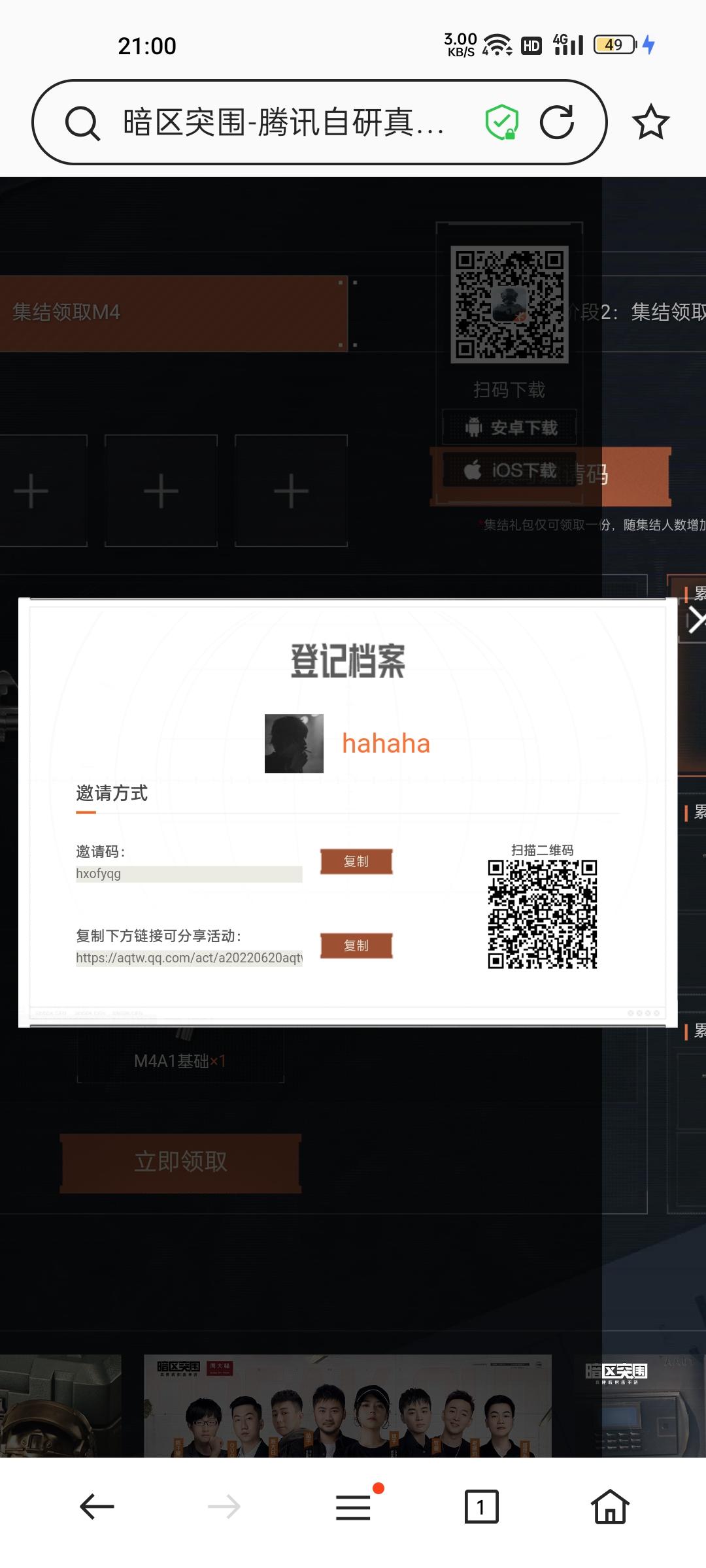This screenshot has width=706, height=1568.
Task: Tap the 集结领取M4 banner
Action: [173, 313]
